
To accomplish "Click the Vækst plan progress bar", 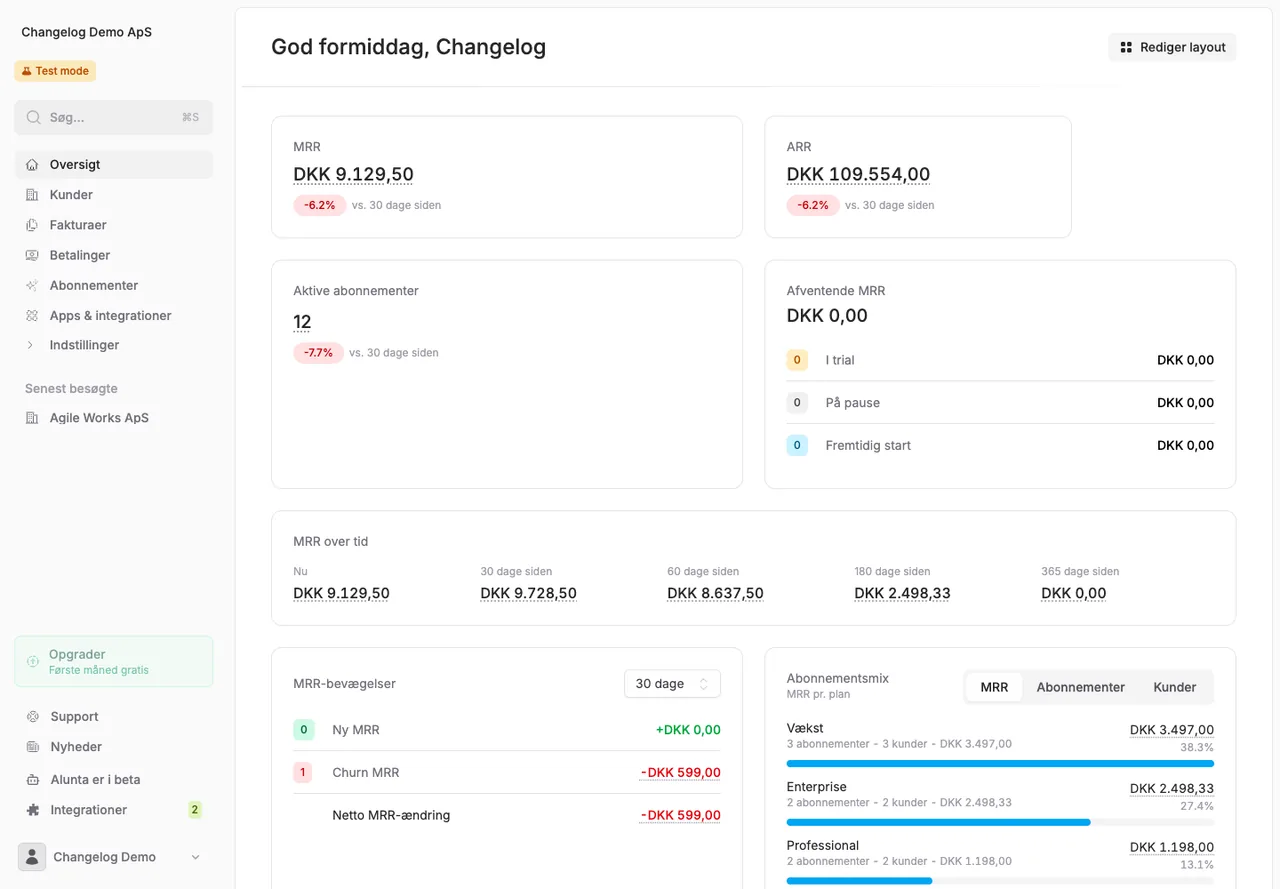I will click(1000, 763).
